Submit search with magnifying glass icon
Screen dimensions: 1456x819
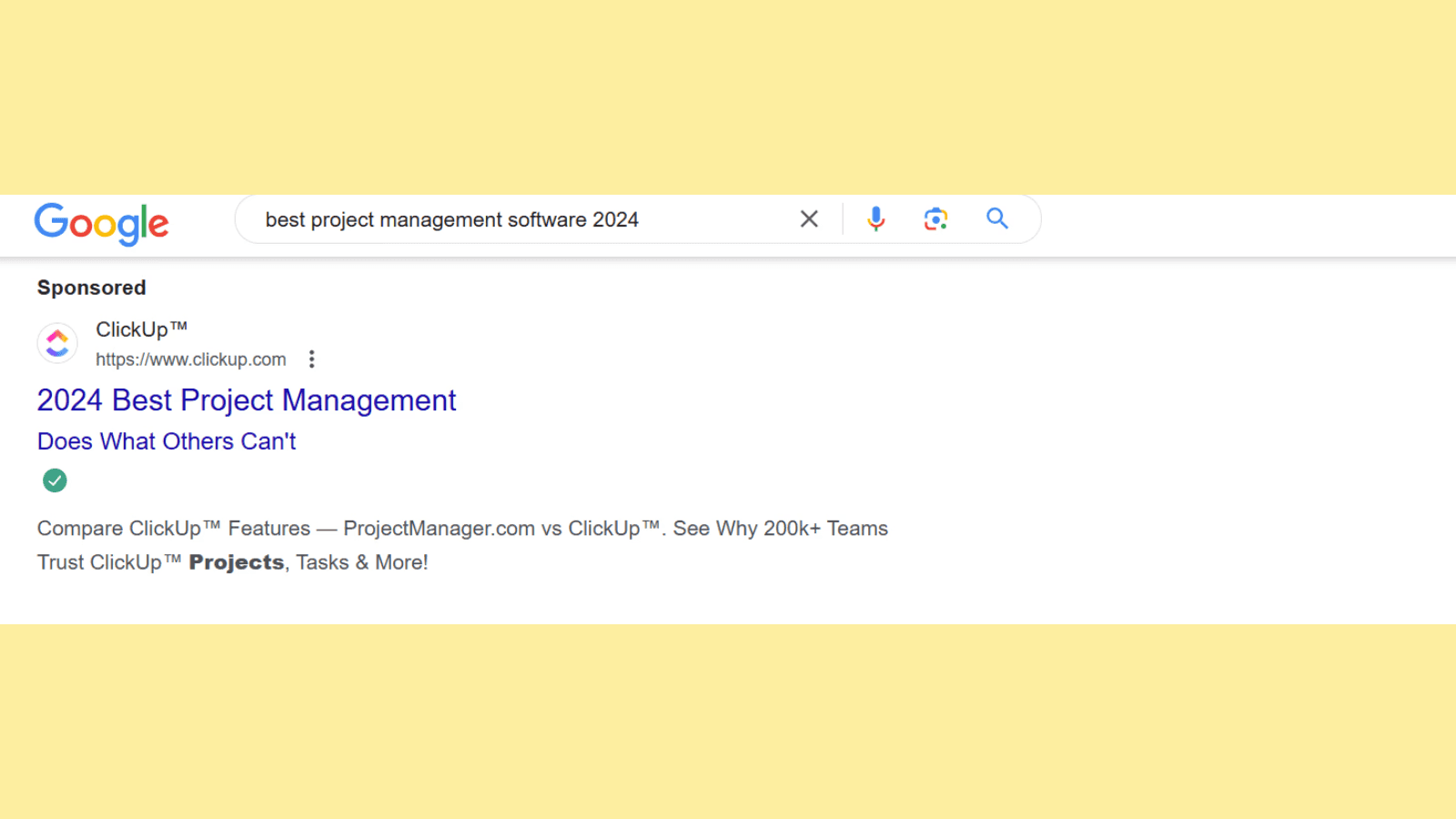(x=997, y=218)
